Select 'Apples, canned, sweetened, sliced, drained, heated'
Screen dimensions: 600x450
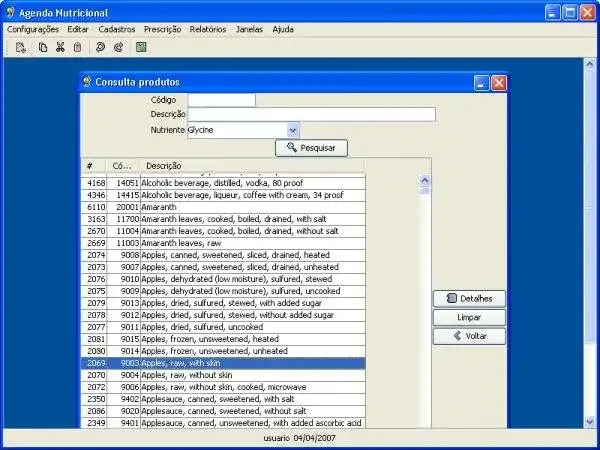point(223,255)
